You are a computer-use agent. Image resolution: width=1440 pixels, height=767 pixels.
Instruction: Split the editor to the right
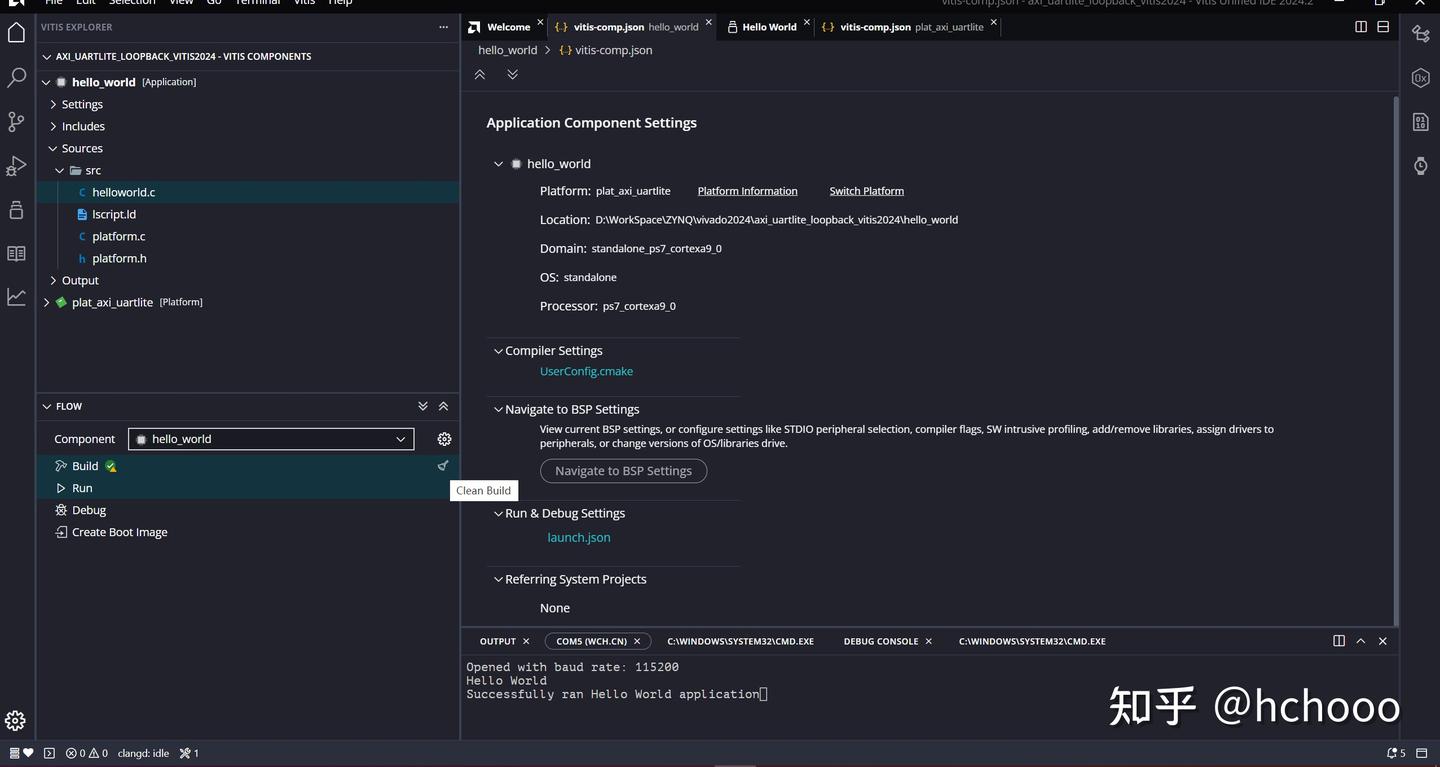[x=1361, y=27]
